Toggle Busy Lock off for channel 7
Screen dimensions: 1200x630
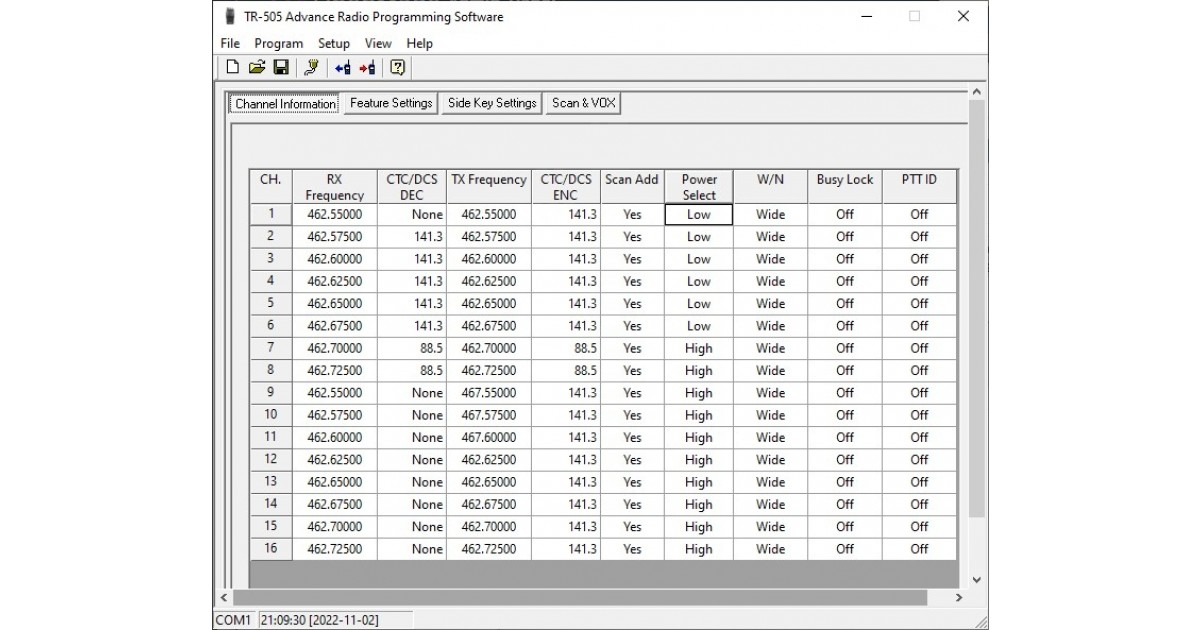click(x=844, y=348)
